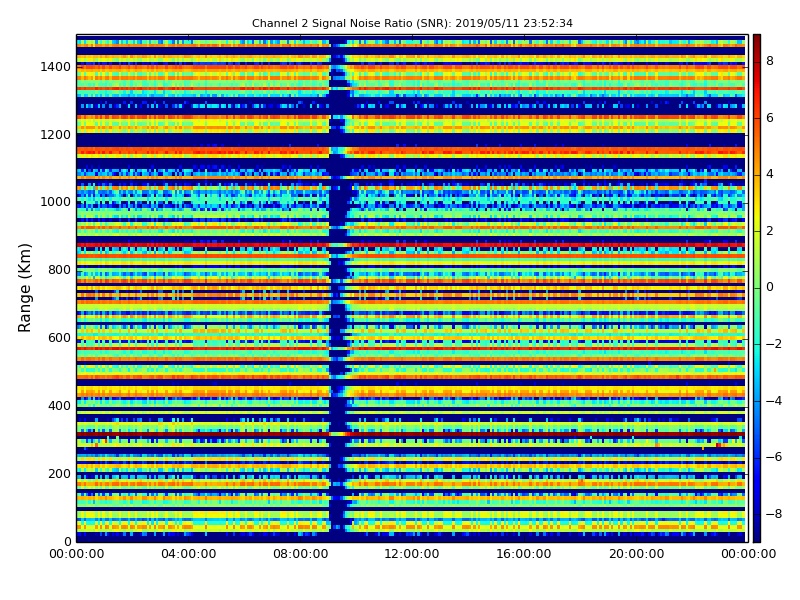Click the 16:00:00 time axis label
Viewport: 800px width, 600px height.
(x=524, y=554)
